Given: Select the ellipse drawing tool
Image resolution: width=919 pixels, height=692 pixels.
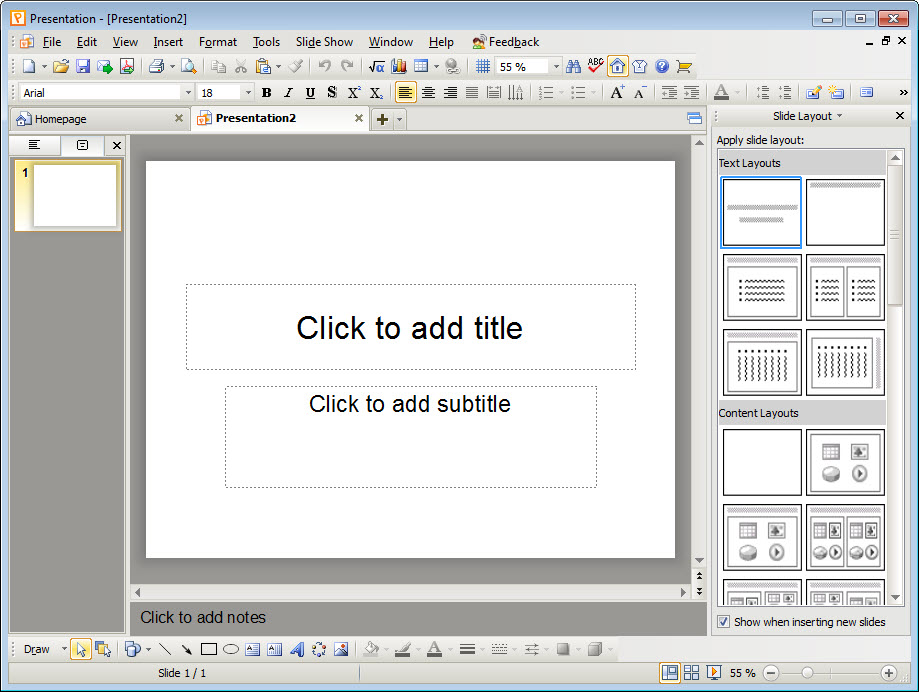Looking at the screenshot, I should (x=230, y=649).
